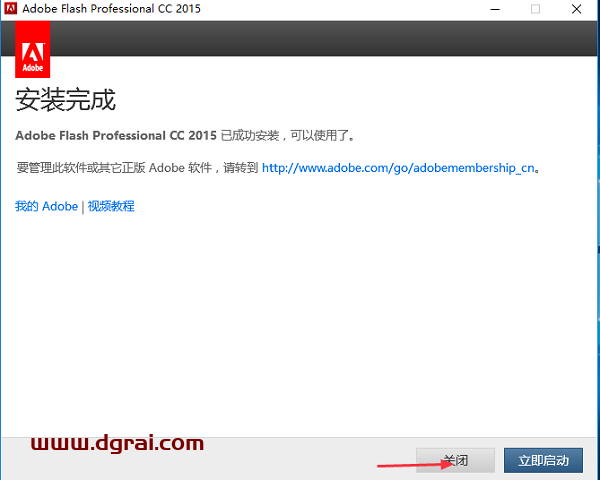Open the adobemembership_cn hyperlink
The height and width of the screenshot is (480, 600).
pos(398,168)
